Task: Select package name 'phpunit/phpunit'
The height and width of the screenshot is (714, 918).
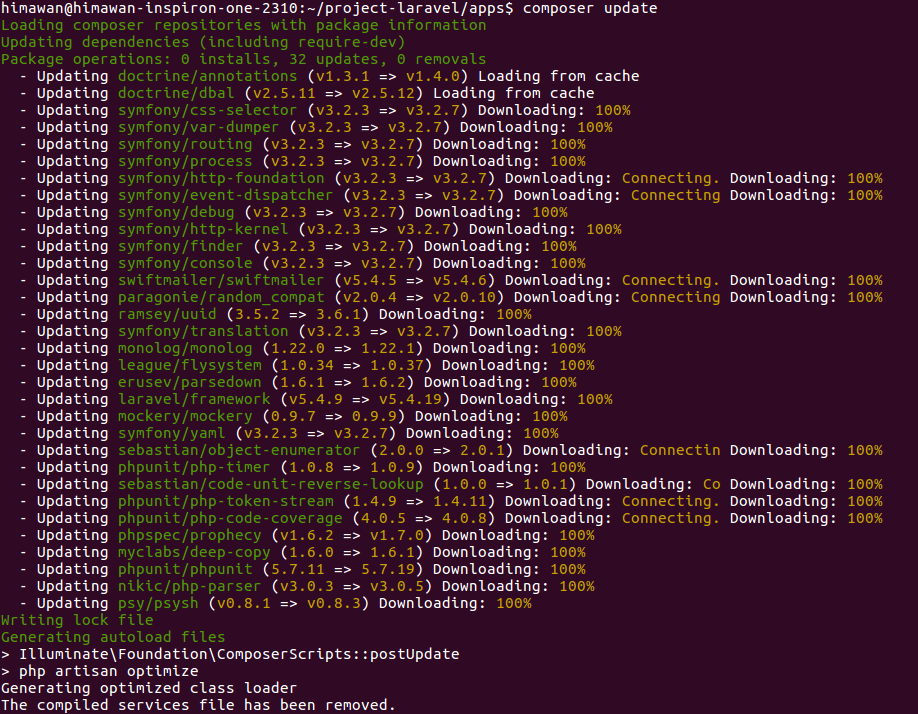Action: click(x=185, y=569)
